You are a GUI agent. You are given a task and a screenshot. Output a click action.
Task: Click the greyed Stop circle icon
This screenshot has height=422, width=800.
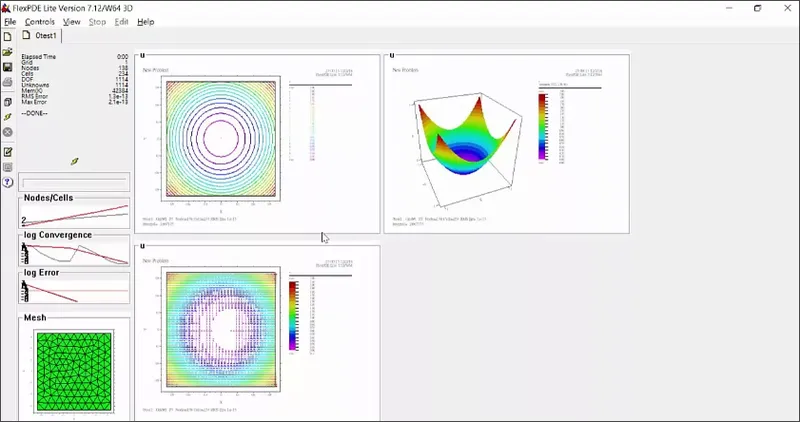click(x=7, y=132)
